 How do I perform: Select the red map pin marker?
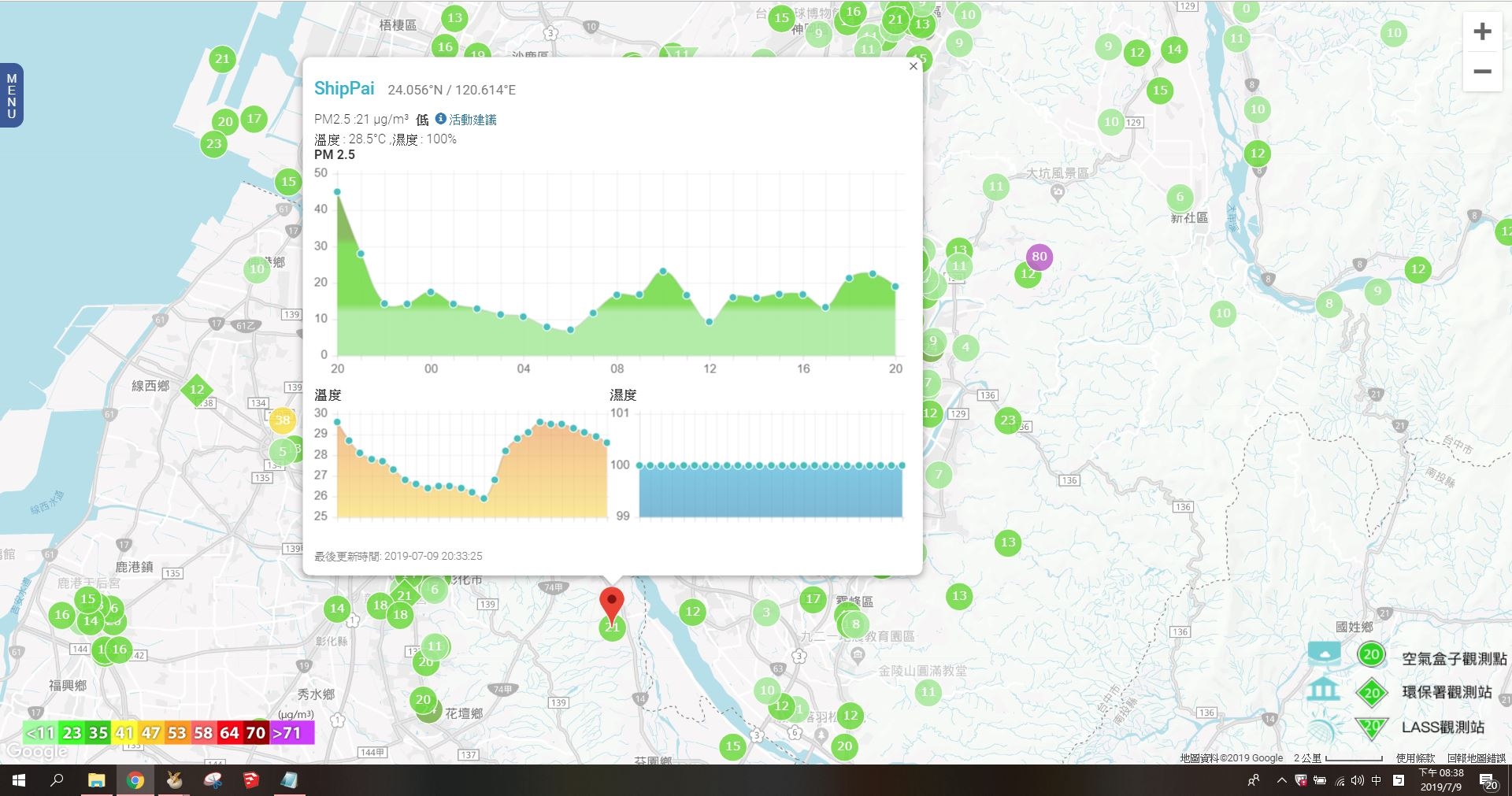pyautogui.click(x=612, y=606)
